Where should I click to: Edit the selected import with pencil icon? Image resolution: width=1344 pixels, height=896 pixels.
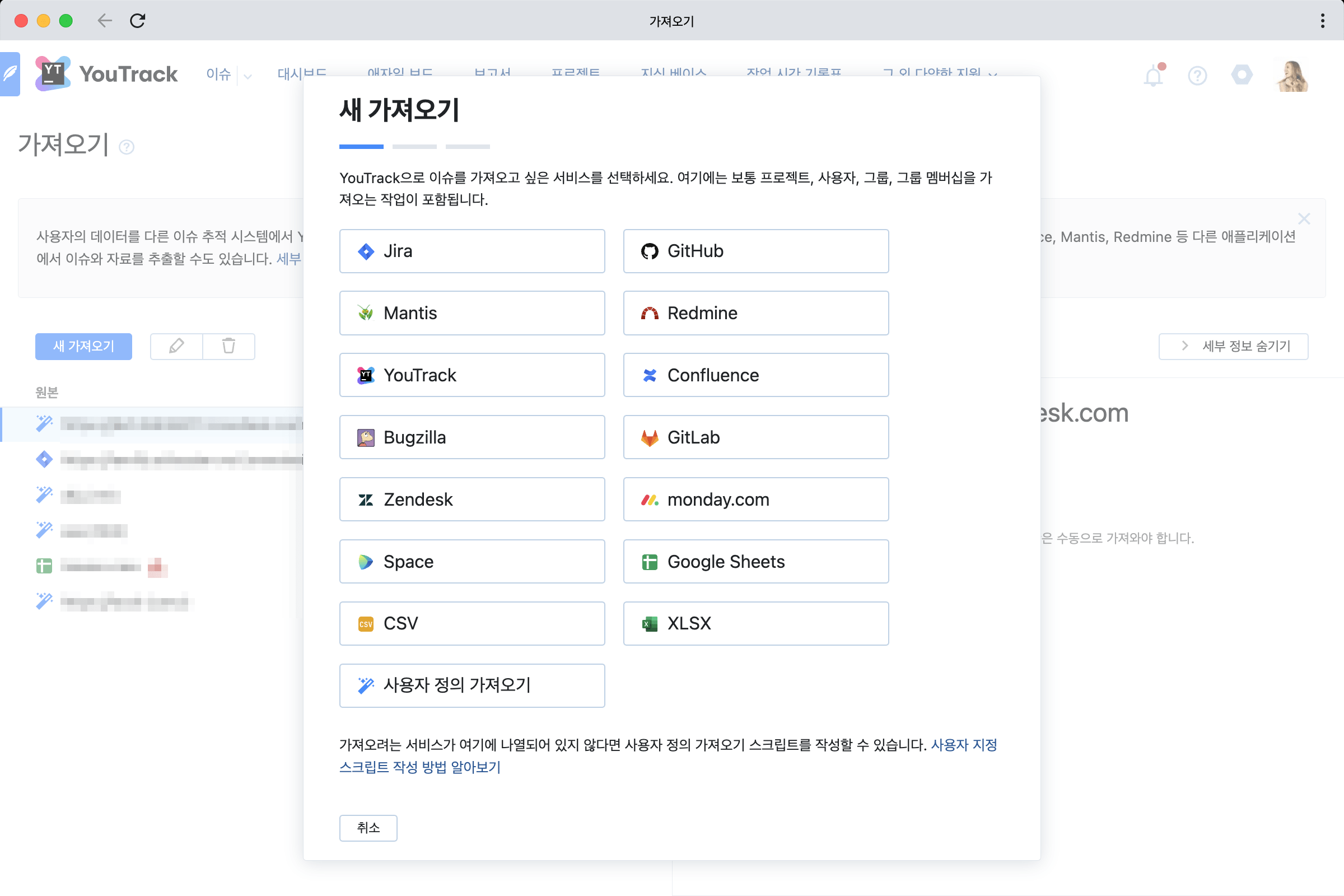tap(176, 346)
